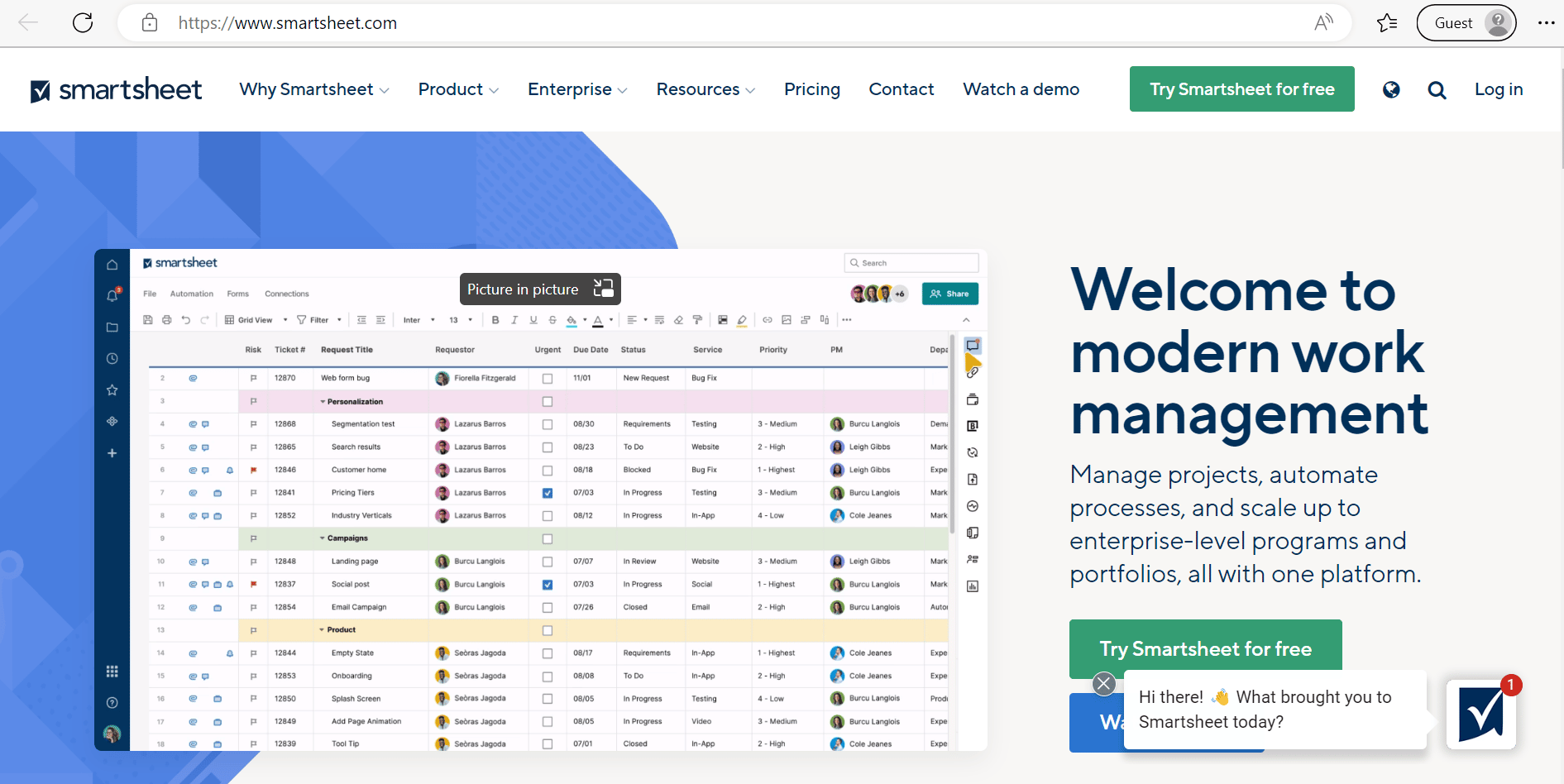Check Urgent box for Email Campaign row
This screenshot has width=1564, height=784.
click(548, 608)
